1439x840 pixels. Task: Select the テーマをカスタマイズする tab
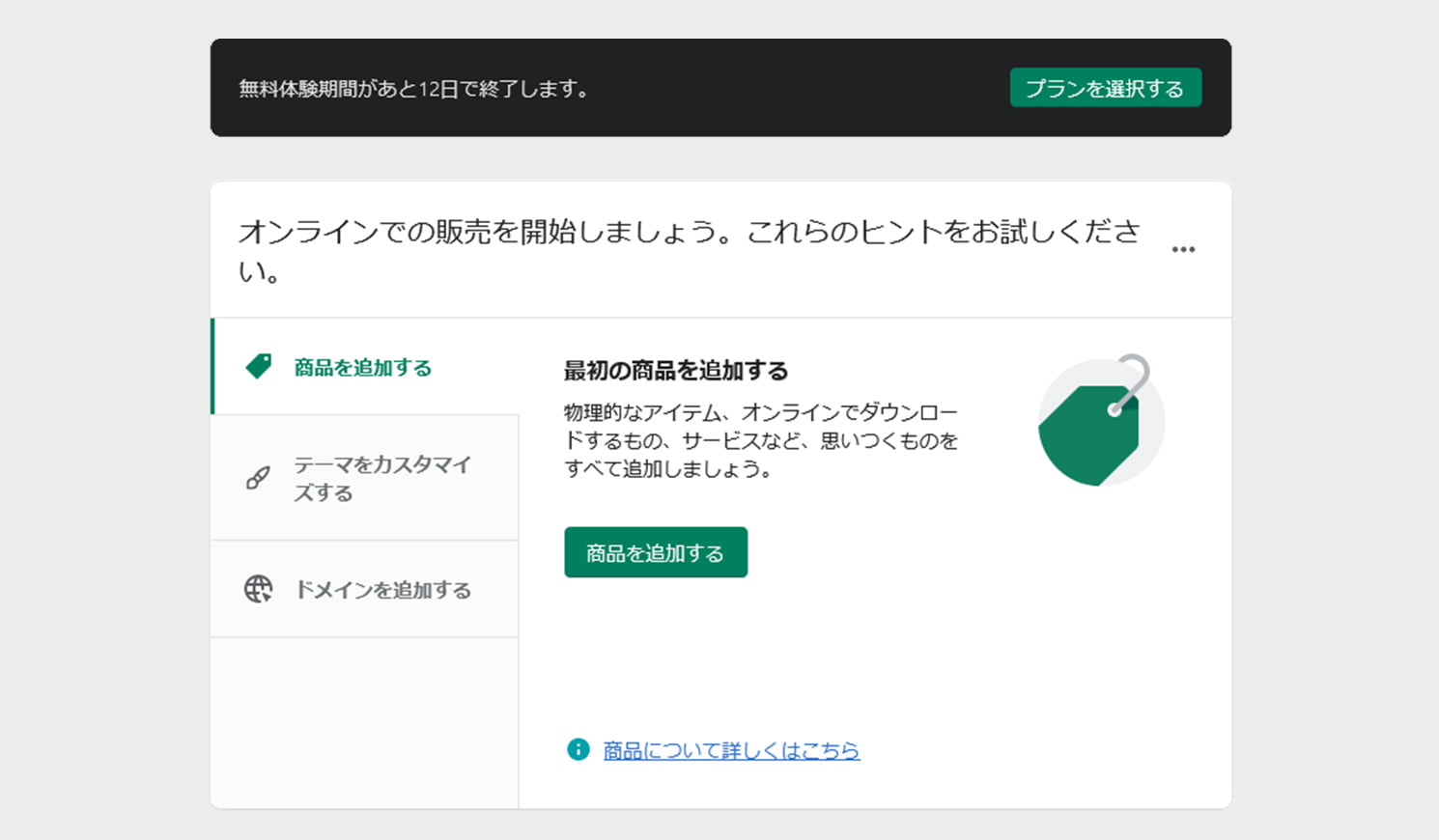point(365,478)
